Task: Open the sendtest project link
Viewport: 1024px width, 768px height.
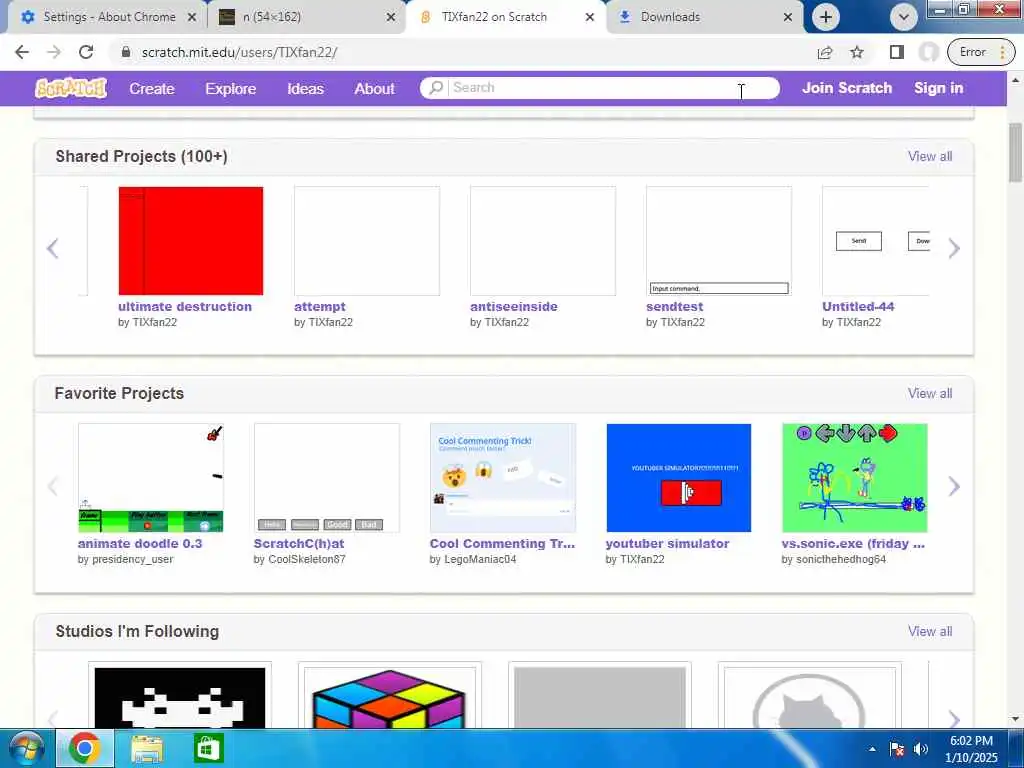Action: coord(674,306)
